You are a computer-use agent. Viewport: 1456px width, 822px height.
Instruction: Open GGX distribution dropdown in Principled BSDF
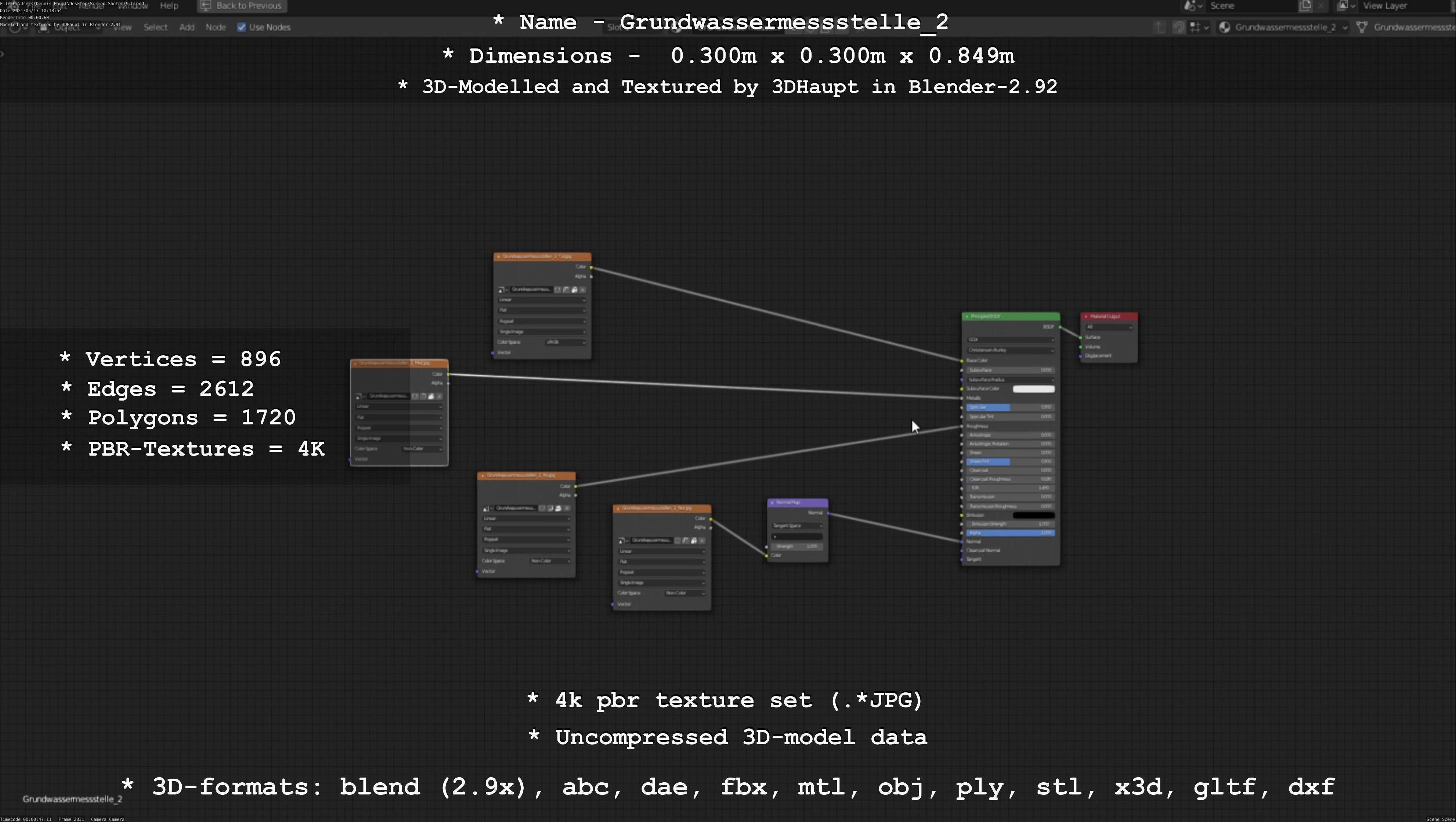[x=1010, y=340]
